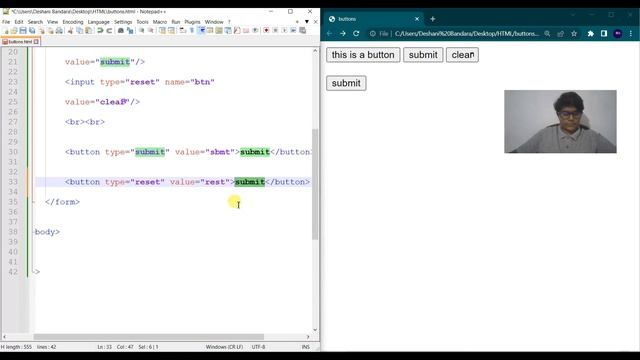640x360 pixels.
Task: Click the browser forward arrow
Action: coord(343,33)
